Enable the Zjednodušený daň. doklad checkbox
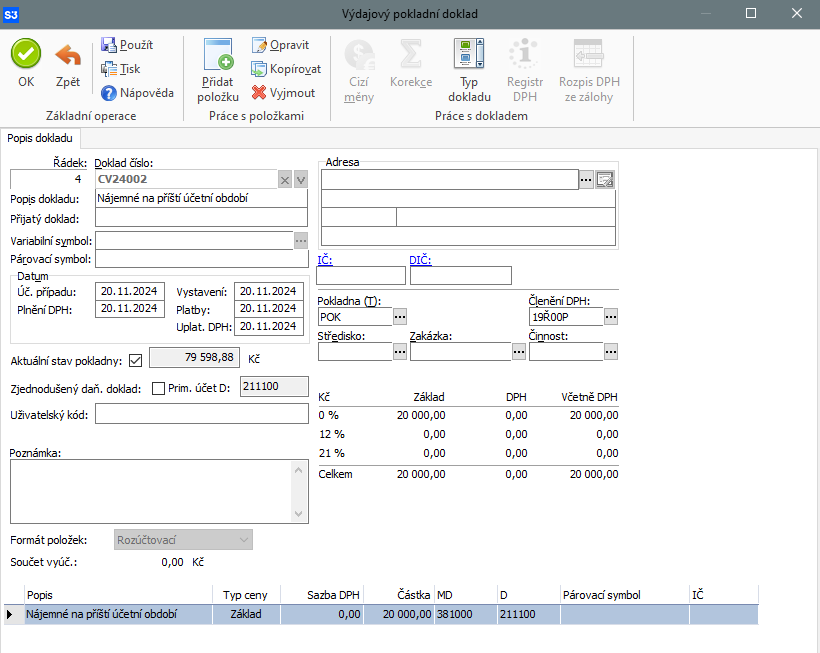The height and width of the screenshot is (653, 820). click(158, 388)
